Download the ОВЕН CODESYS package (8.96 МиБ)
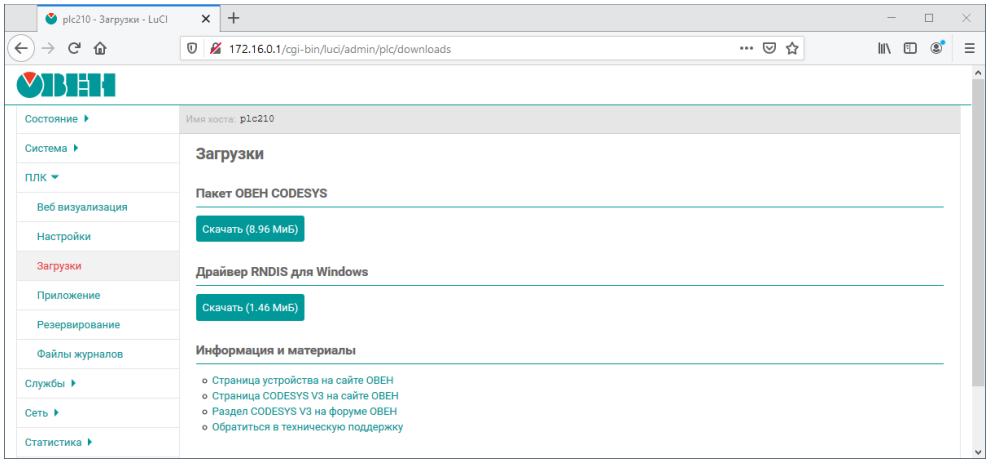The image size is (992, 465). point(250,229)
